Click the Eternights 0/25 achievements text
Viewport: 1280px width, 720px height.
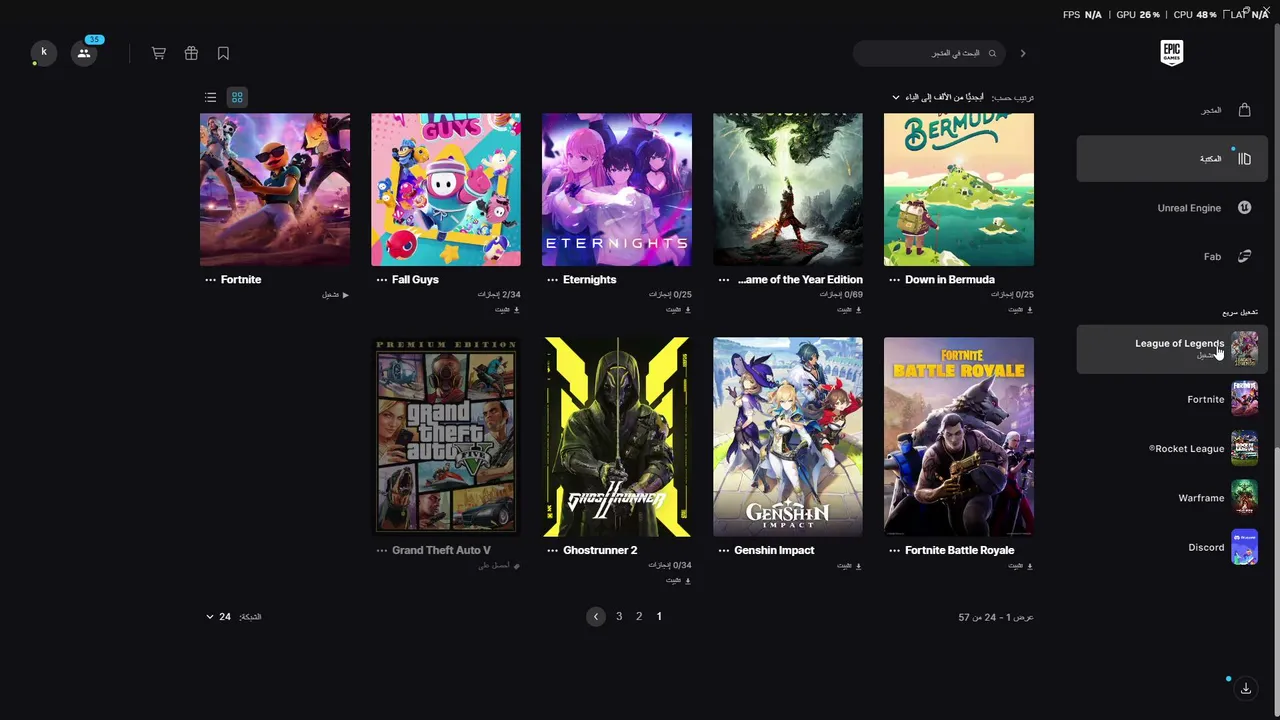[x=670, y=295]
